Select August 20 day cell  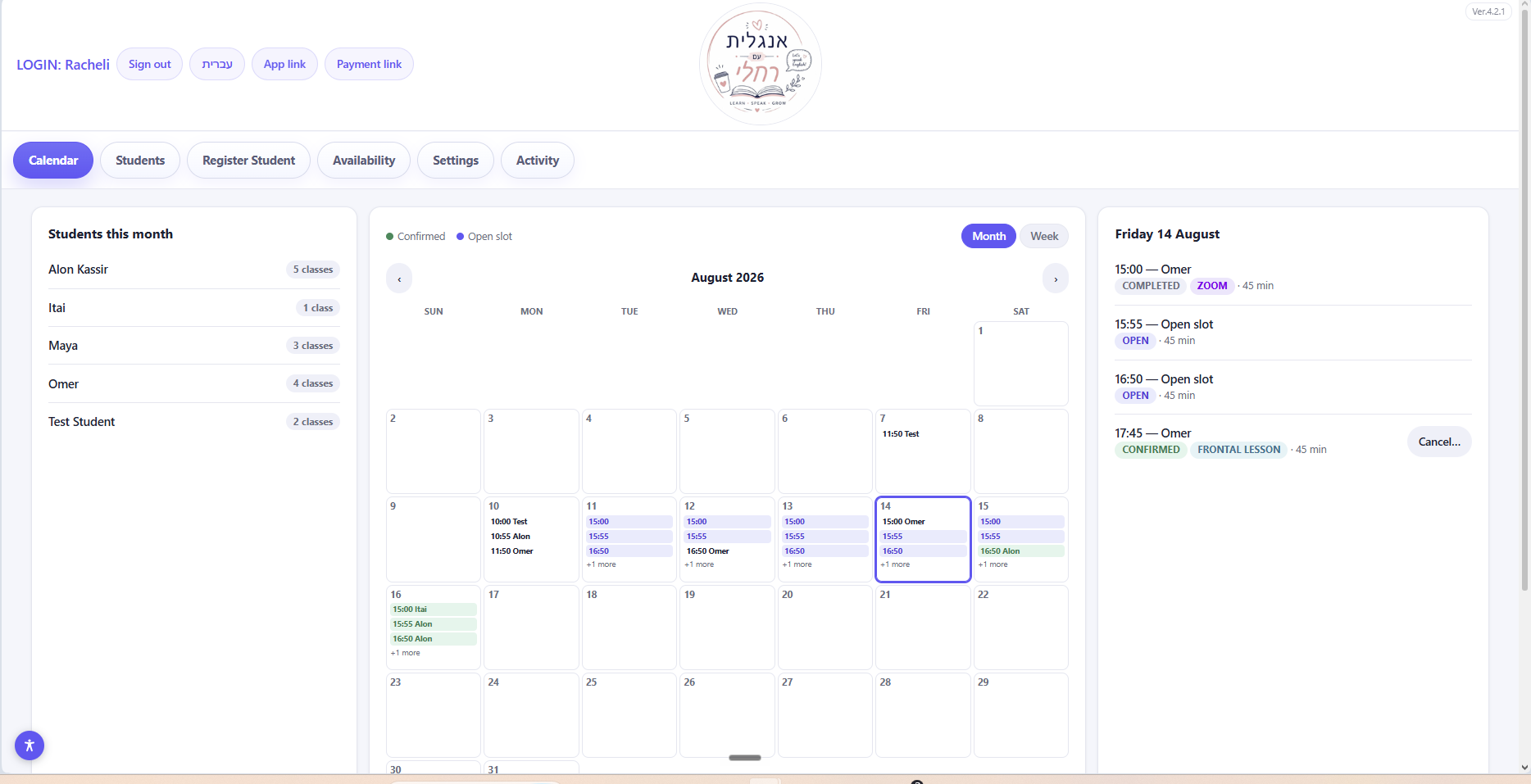[825, 628]
